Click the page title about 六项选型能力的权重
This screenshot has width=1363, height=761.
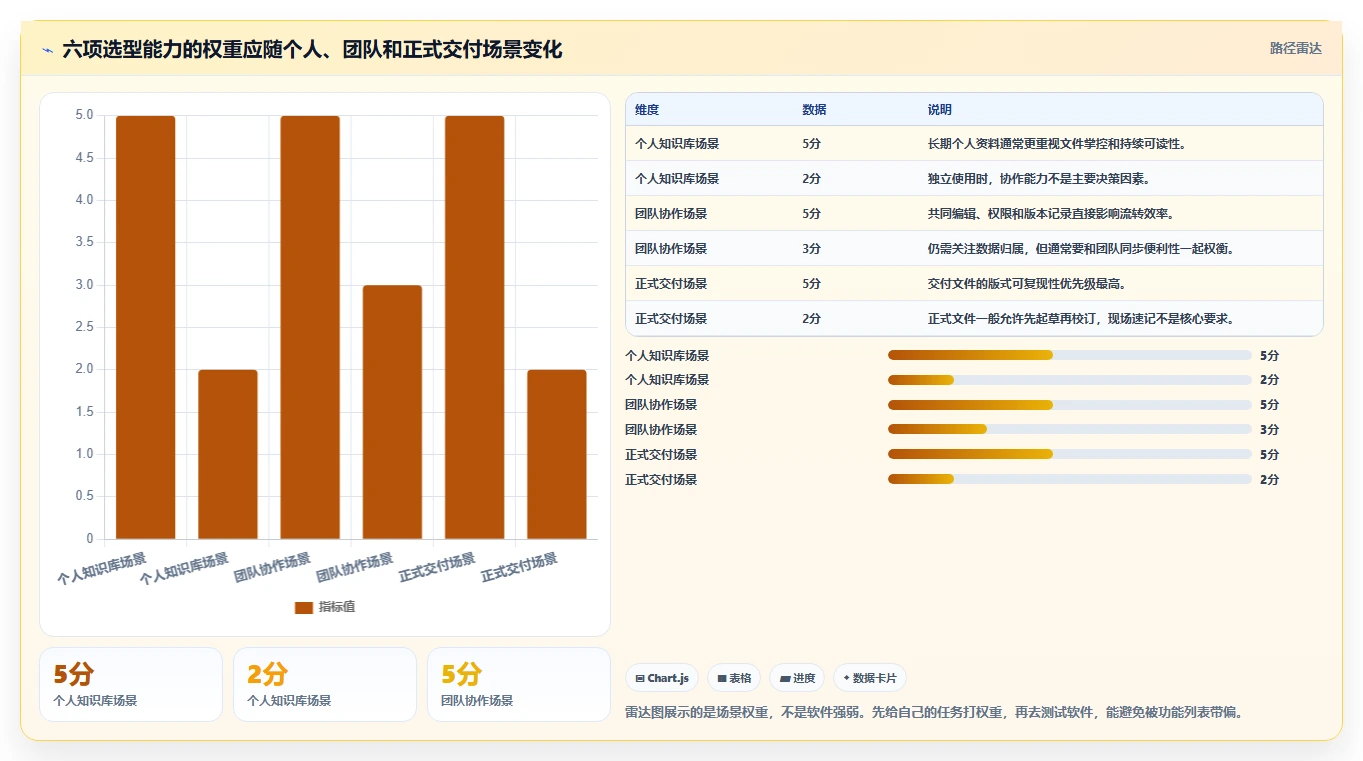point(312,49)
